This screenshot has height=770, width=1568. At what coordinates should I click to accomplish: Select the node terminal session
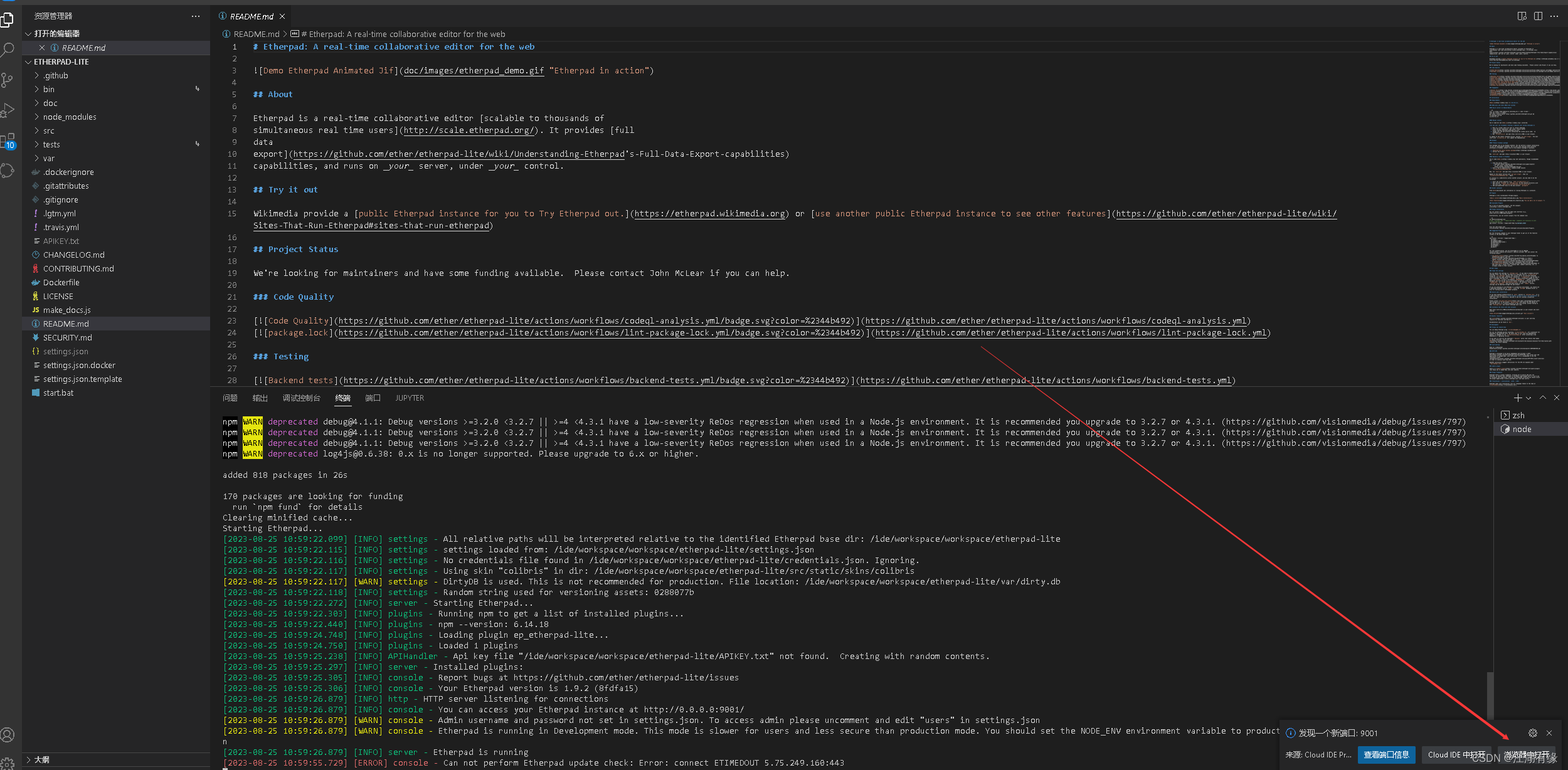tap(1530, 429)
